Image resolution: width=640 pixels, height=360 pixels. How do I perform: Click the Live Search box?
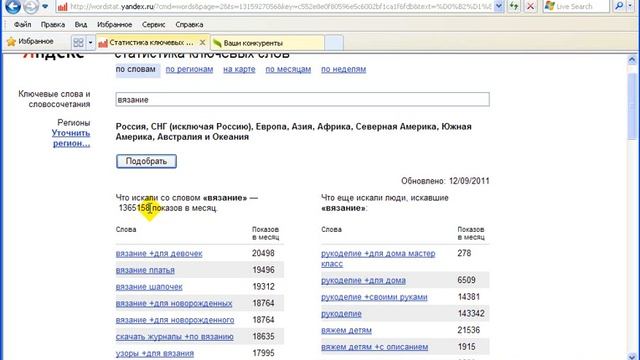click(576, 6)
